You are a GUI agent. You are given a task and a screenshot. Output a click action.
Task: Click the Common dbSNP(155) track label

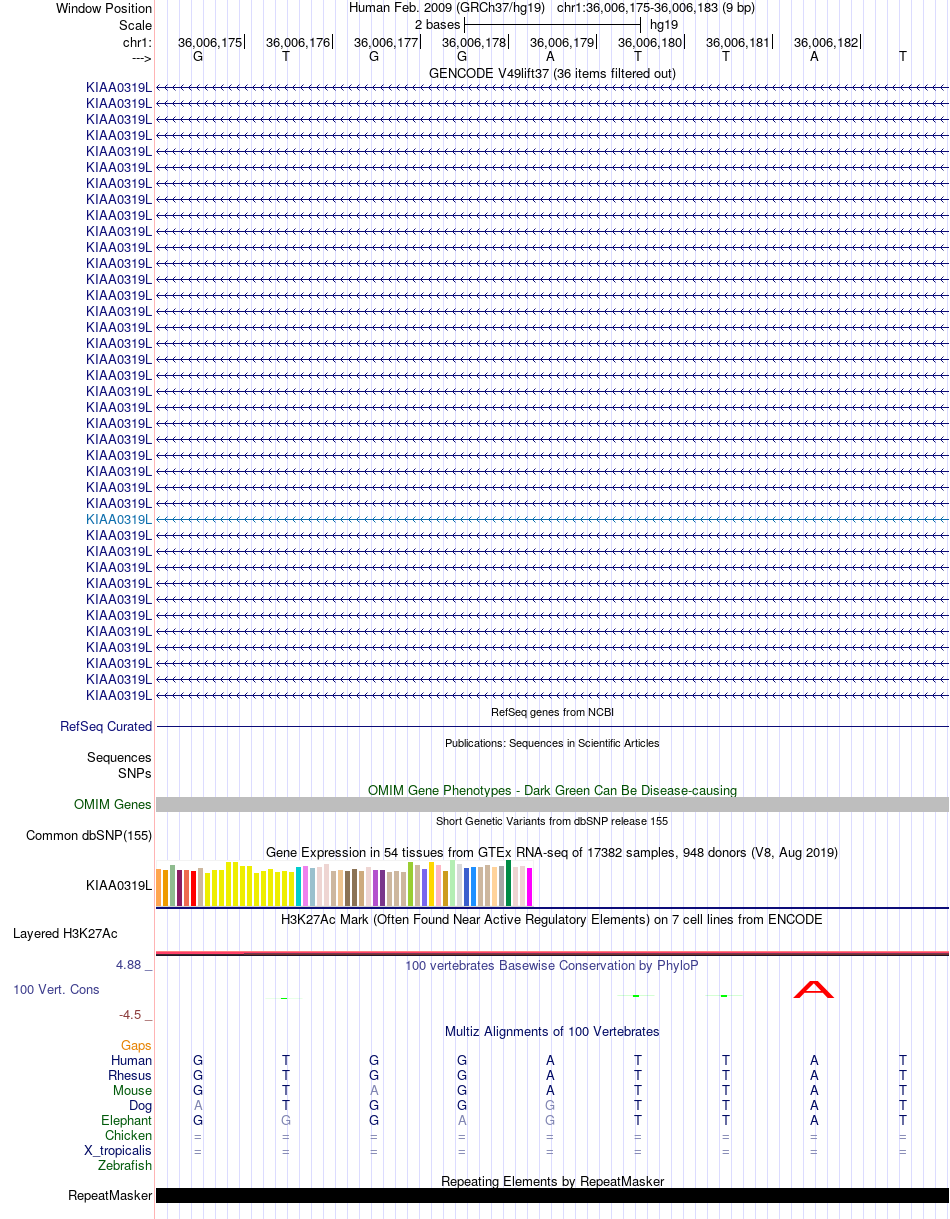tap(89, 836)
